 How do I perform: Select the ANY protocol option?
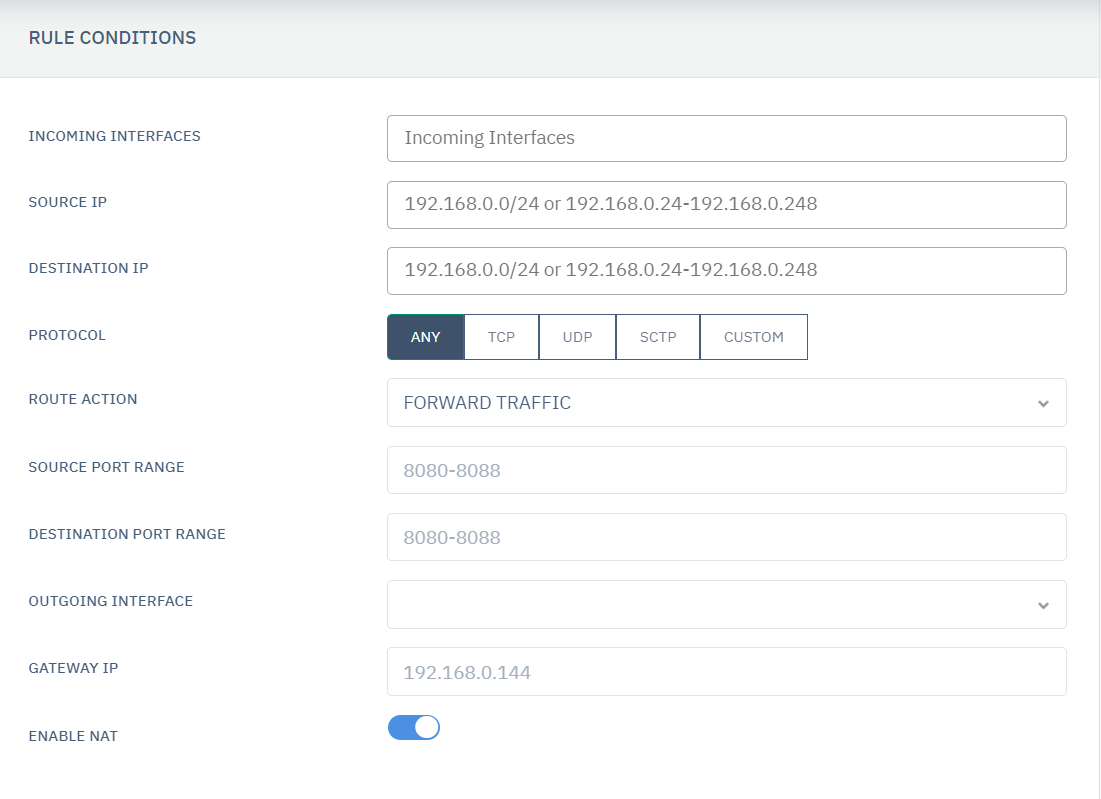[426, 337]
